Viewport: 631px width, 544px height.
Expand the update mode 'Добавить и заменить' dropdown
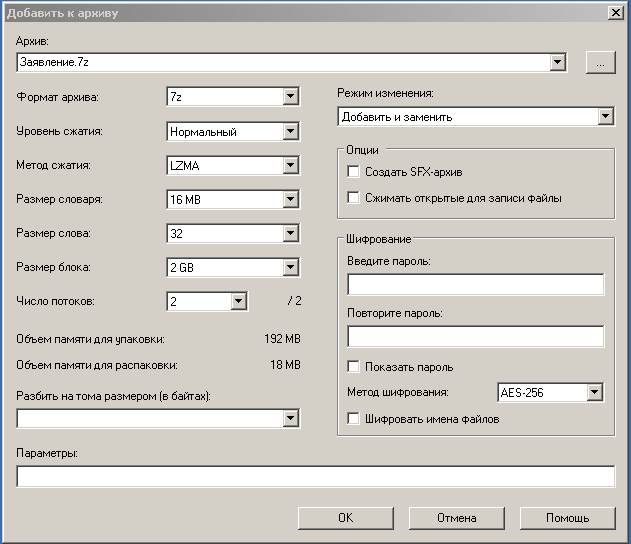point(476,117)
